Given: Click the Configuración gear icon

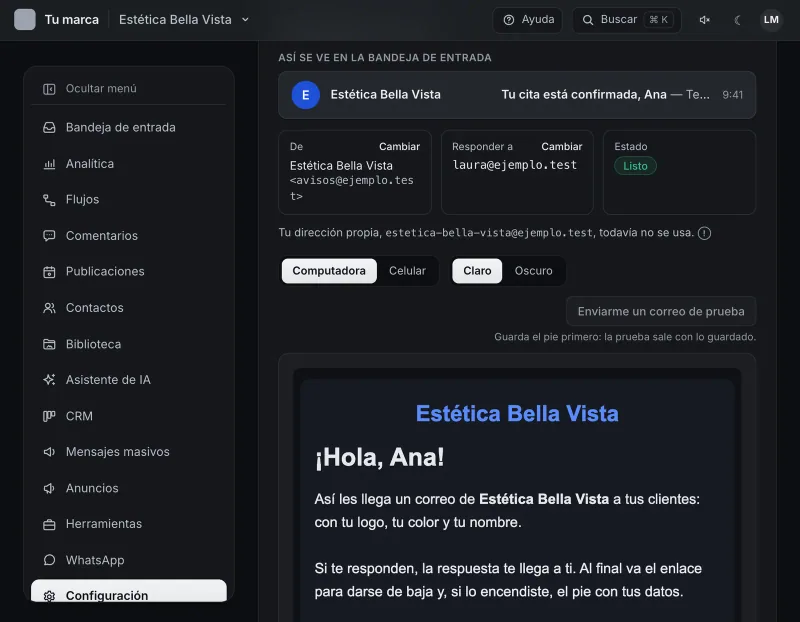Looking at the screenshot, I should tap(49, 595).
